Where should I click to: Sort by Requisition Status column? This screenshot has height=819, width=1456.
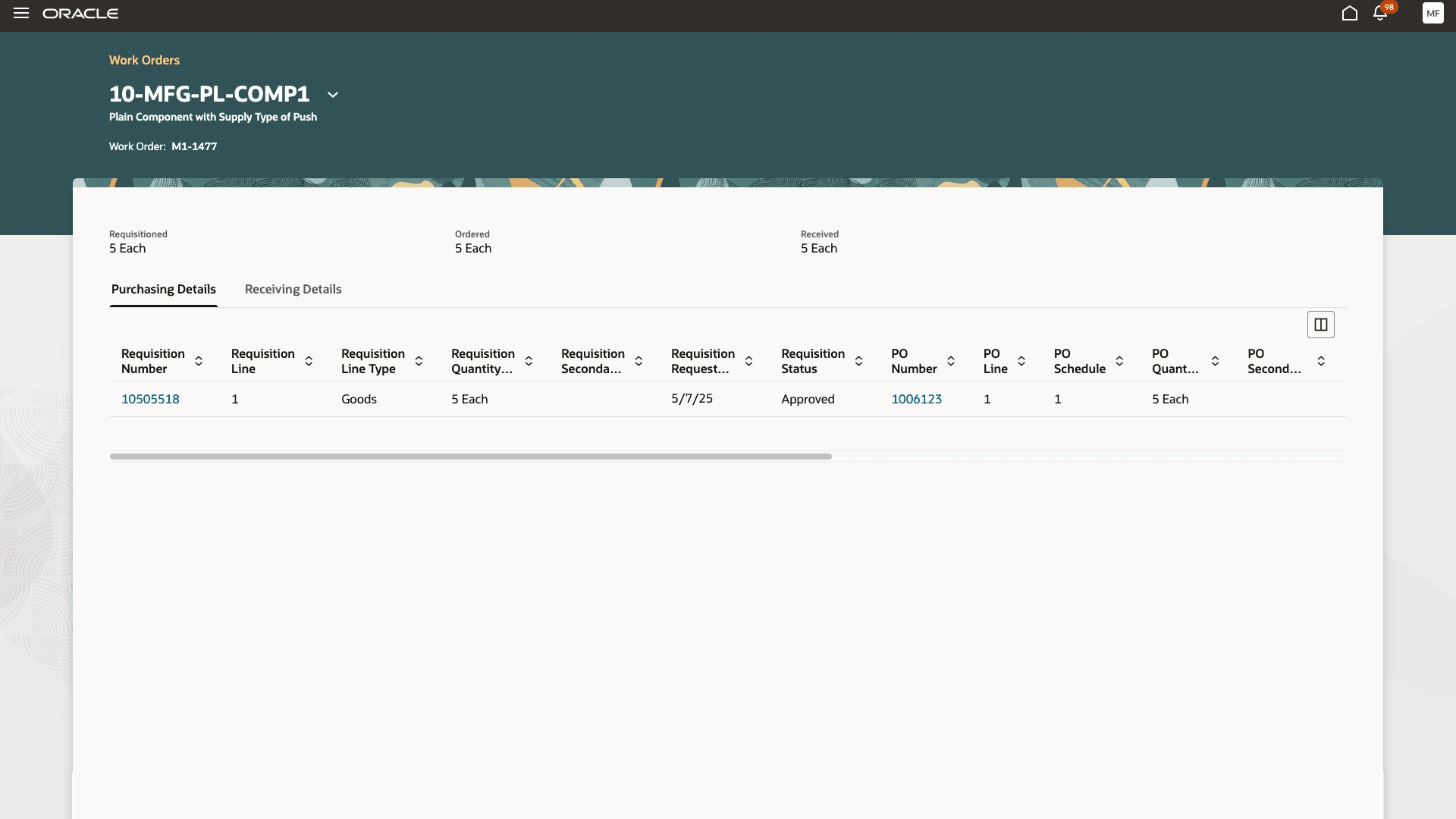(858, 361)
